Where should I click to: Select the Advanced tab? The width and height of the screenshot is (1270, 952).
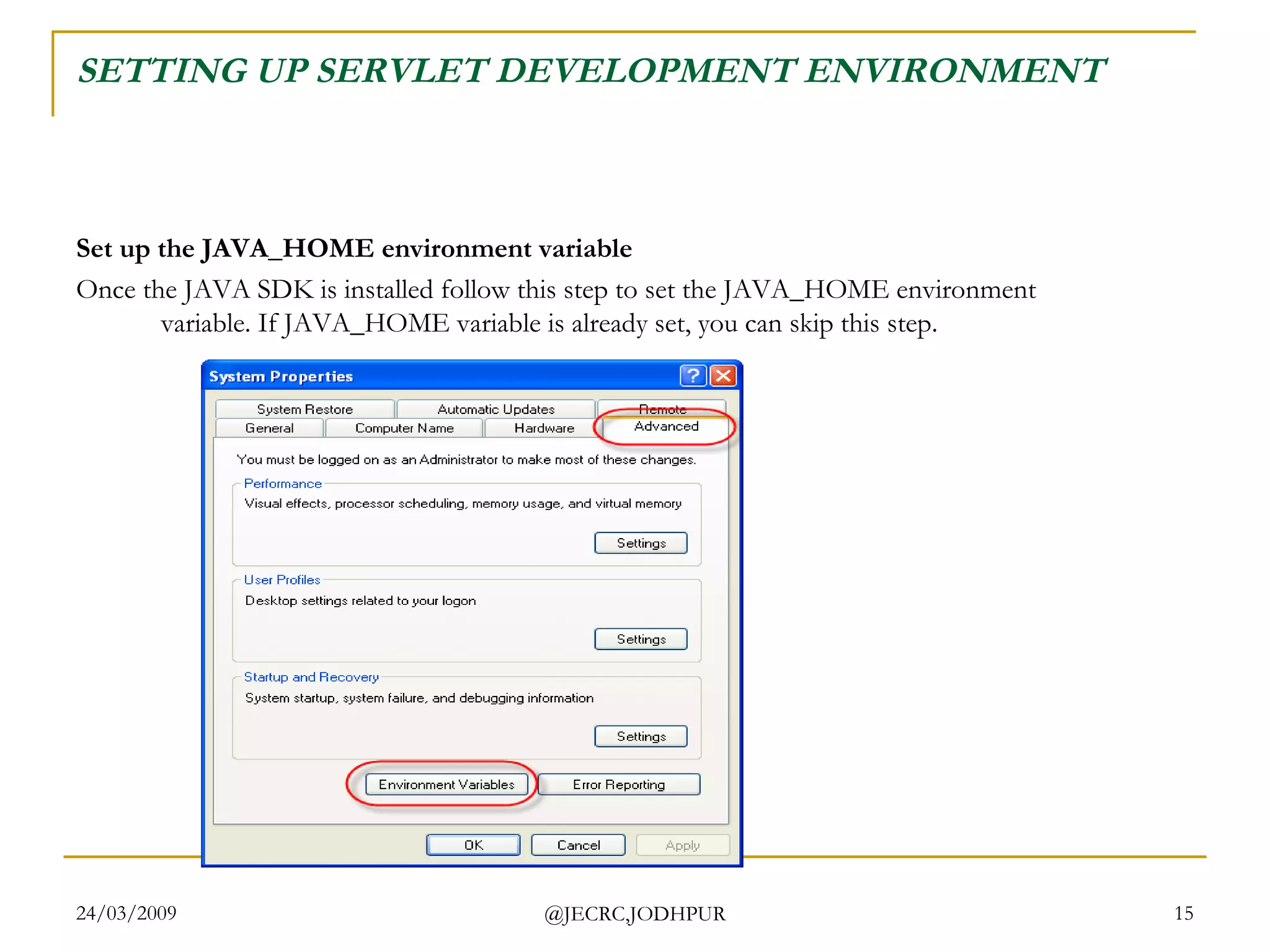(x=666, y=426)
